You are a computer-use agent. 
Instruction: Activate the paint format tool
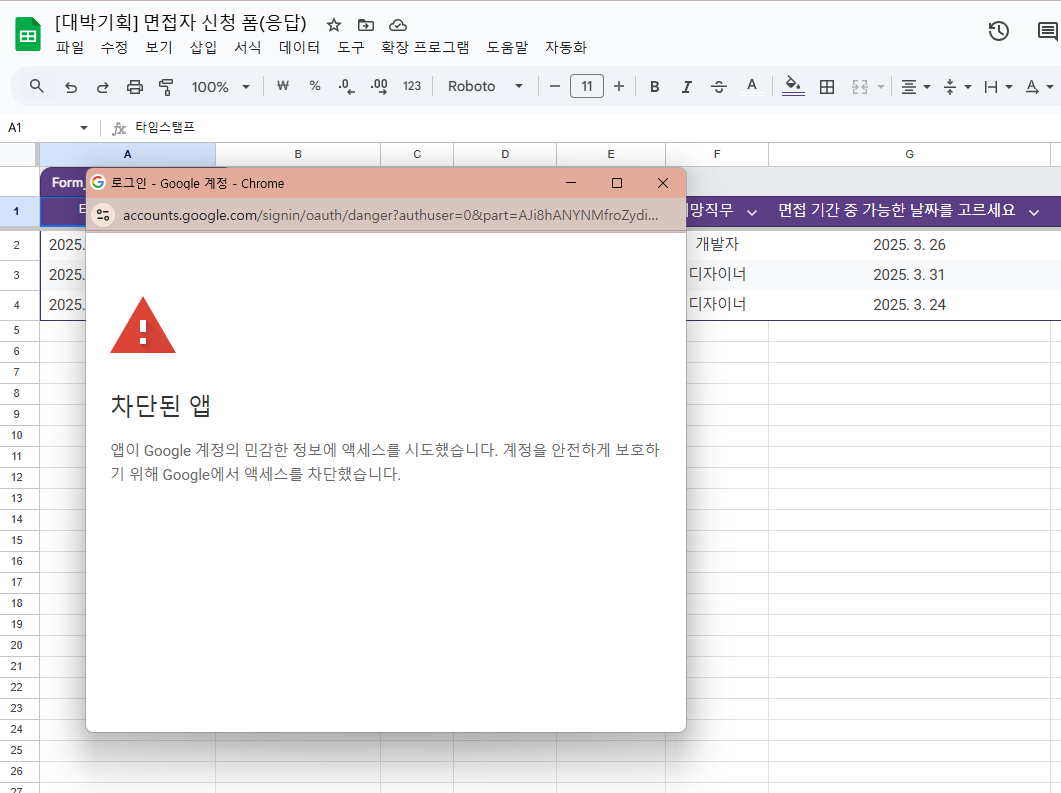point(166,87)
